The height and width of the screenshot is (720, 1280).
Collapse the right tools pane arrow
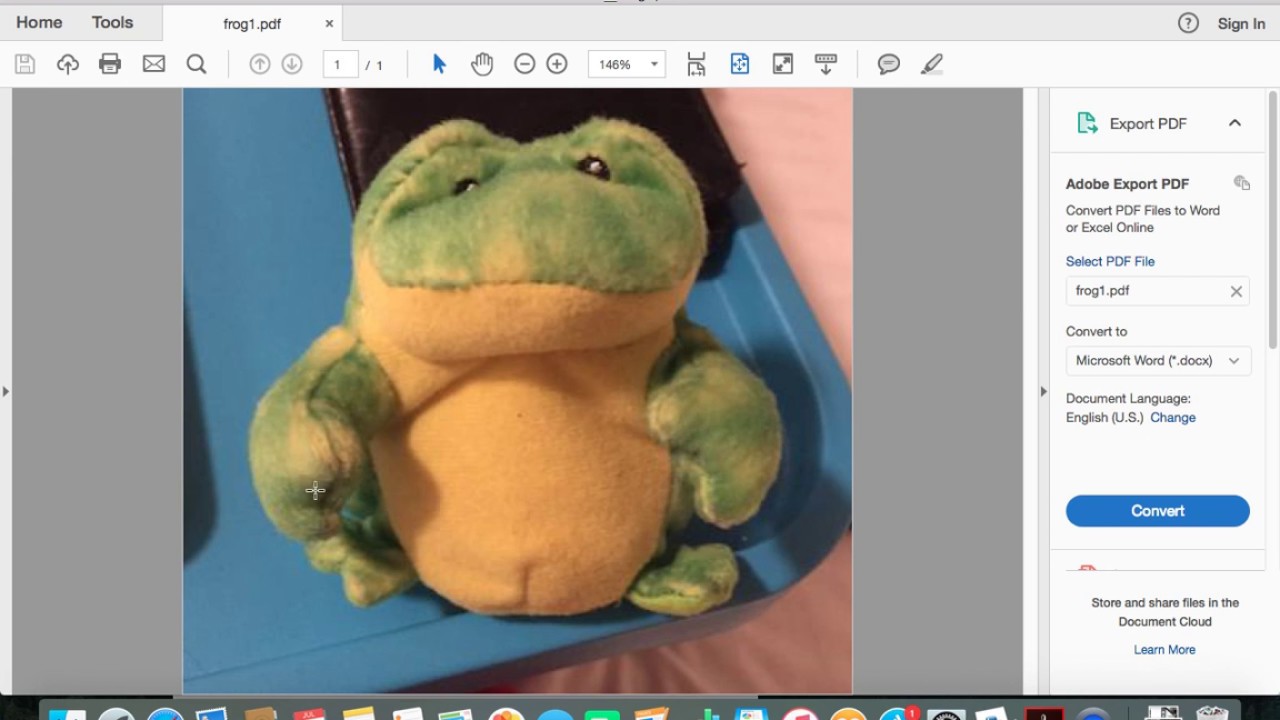1043,391
